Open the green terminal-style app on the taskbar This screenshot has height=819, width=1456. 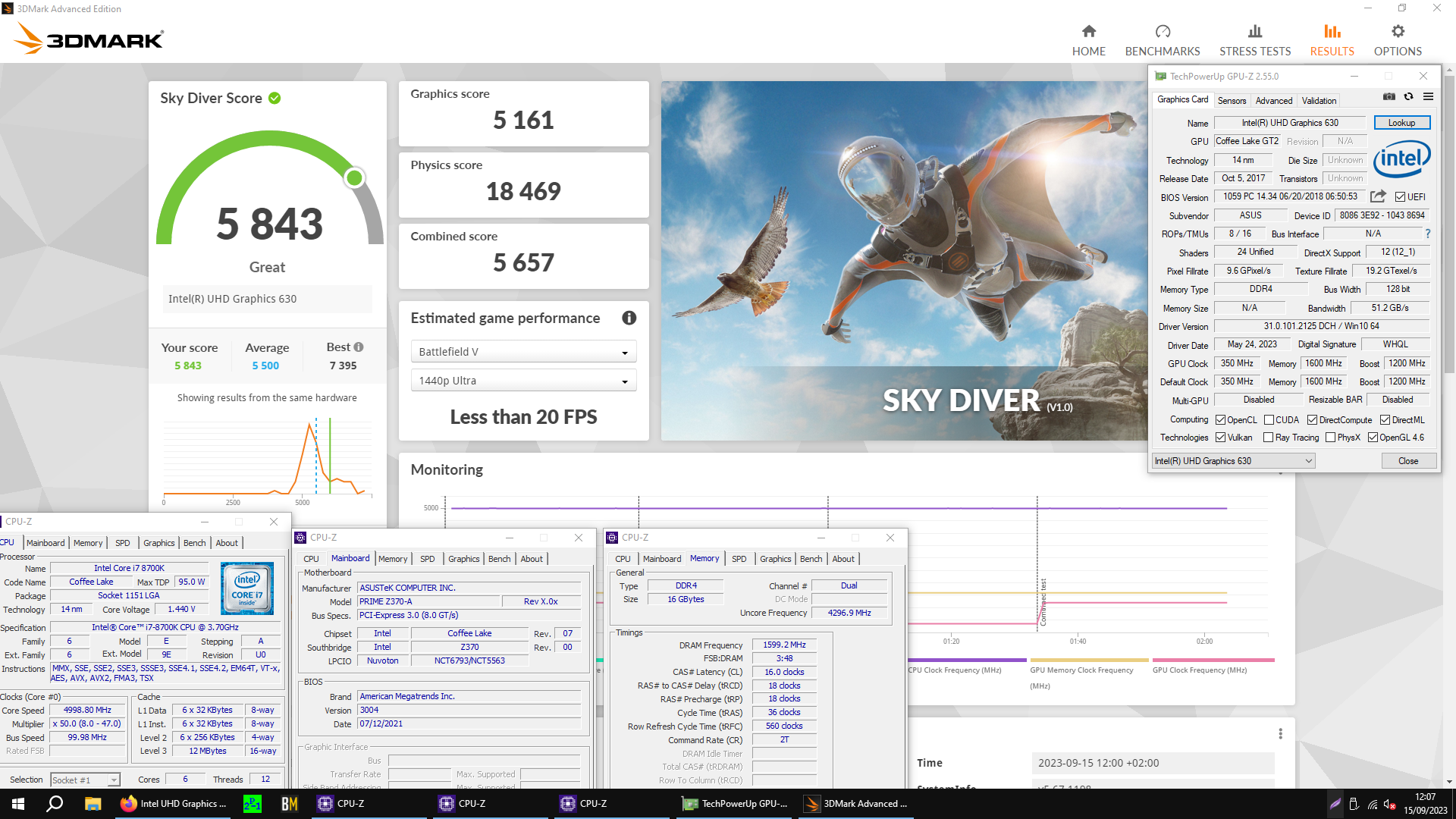pyautogui.click(x=253, y=804)
